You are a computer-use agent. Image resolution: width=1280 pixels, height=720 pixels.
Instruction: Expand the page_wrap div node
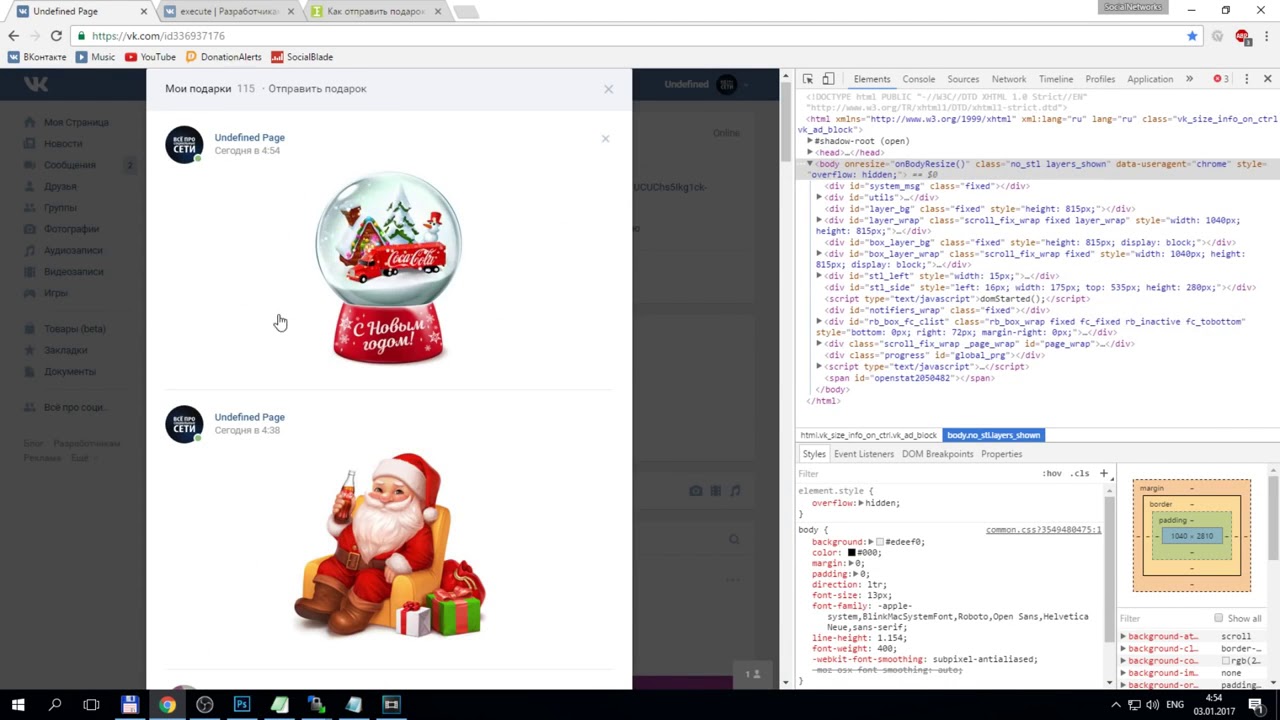820,343
